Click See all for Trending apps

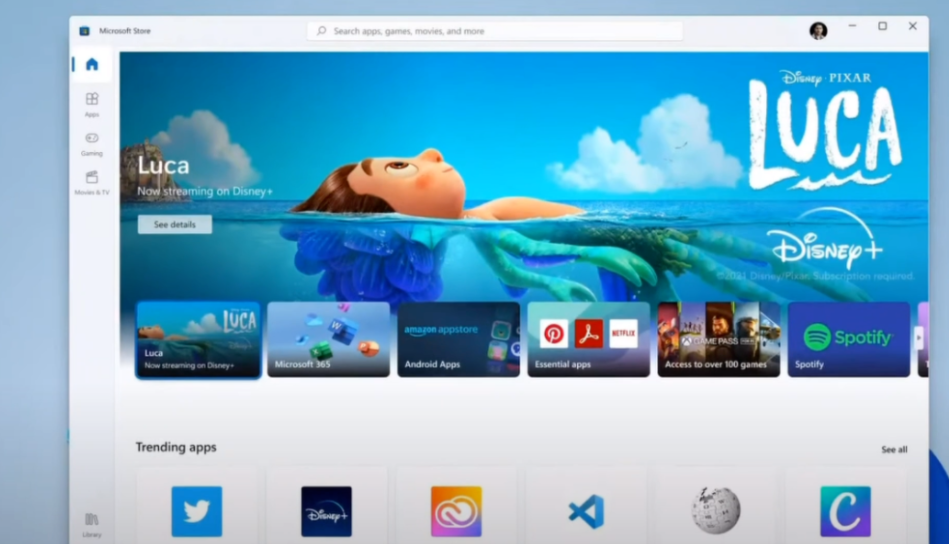pyautogui.click(x=894, y=450)
